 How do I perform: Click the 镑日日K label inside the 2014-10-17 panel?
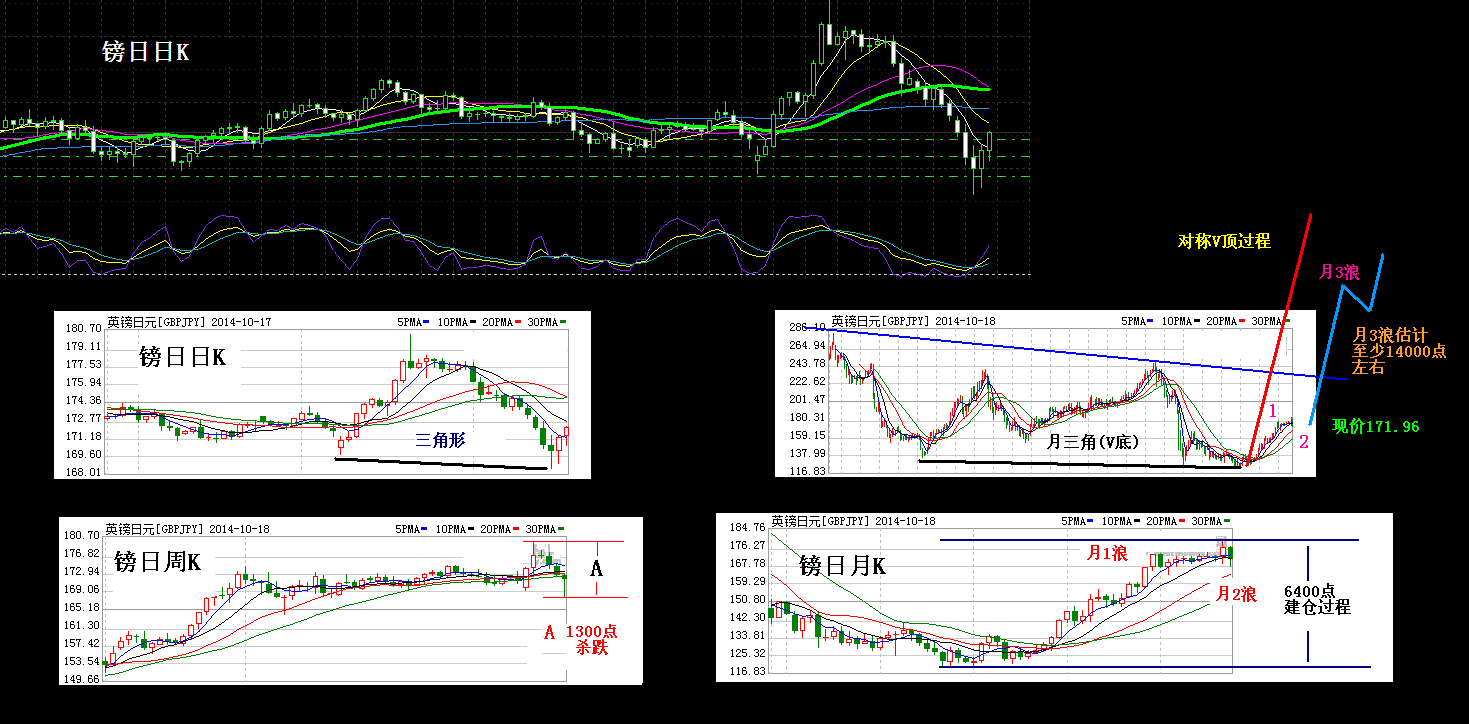[182, 357]
